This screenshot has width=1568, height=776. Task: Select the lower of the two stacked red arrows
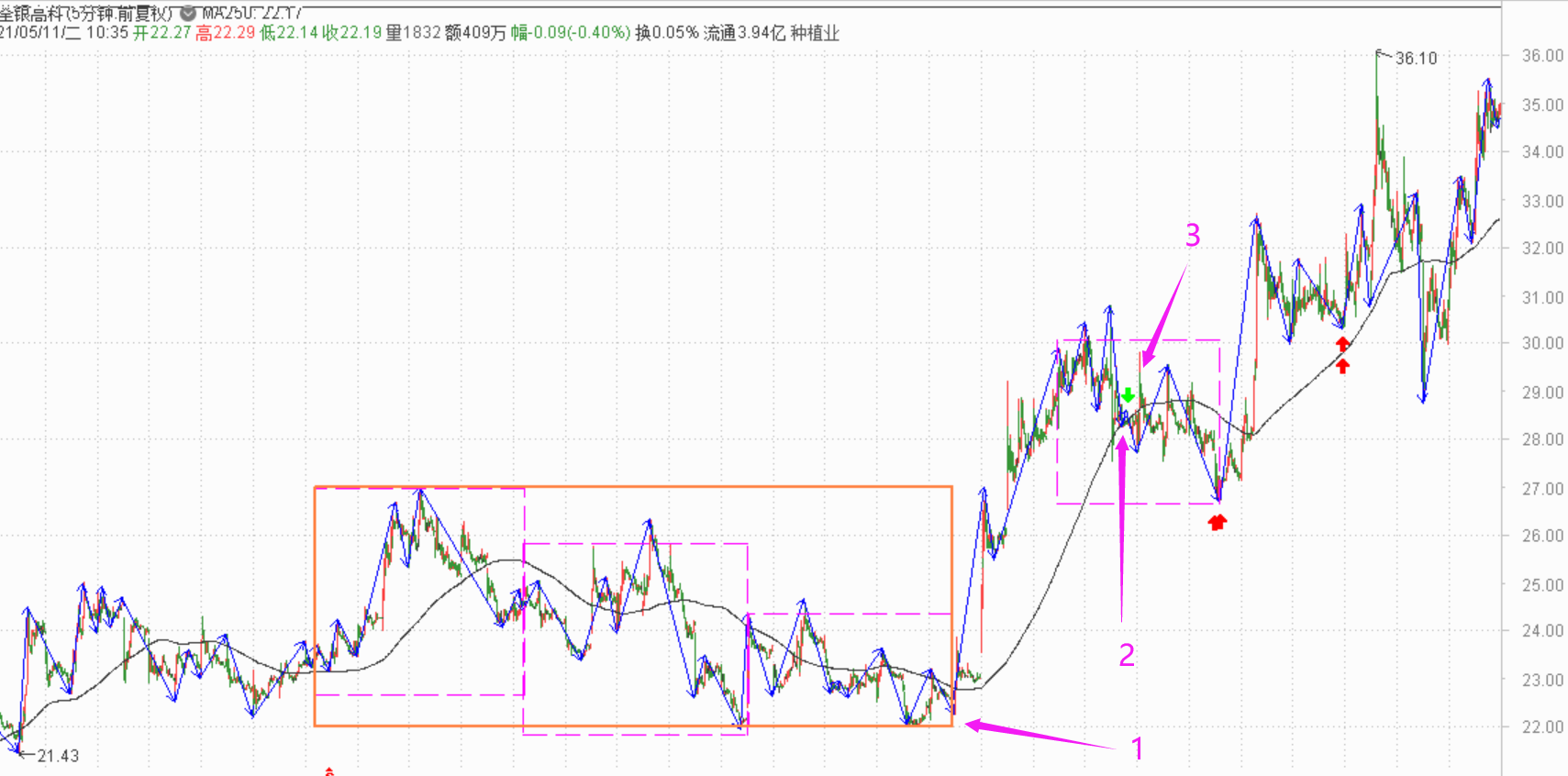[1342, 366]
